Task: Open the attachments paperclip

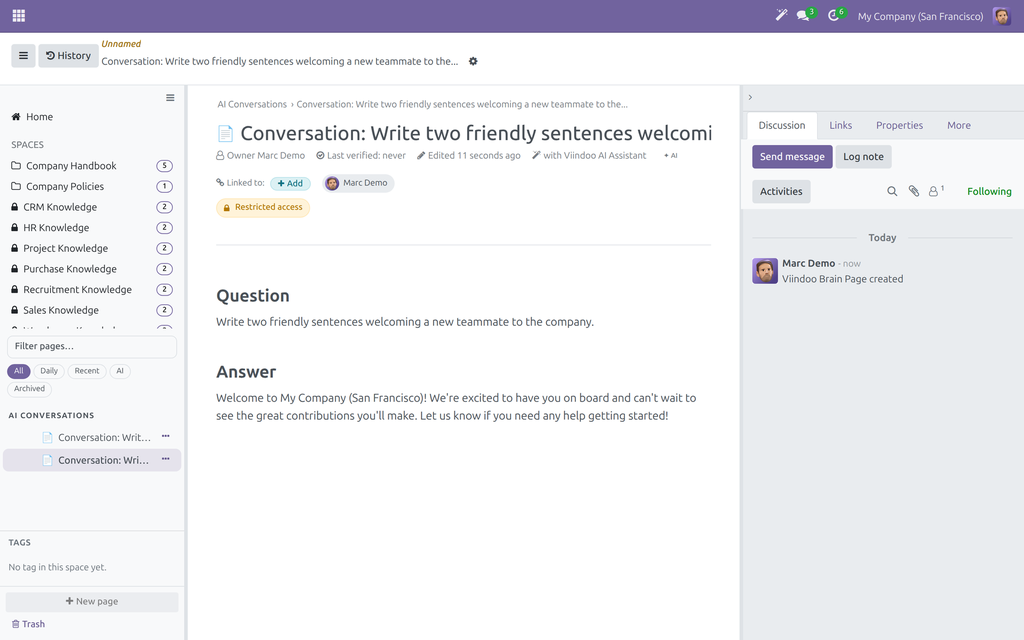Action: (x=914, y=191)
